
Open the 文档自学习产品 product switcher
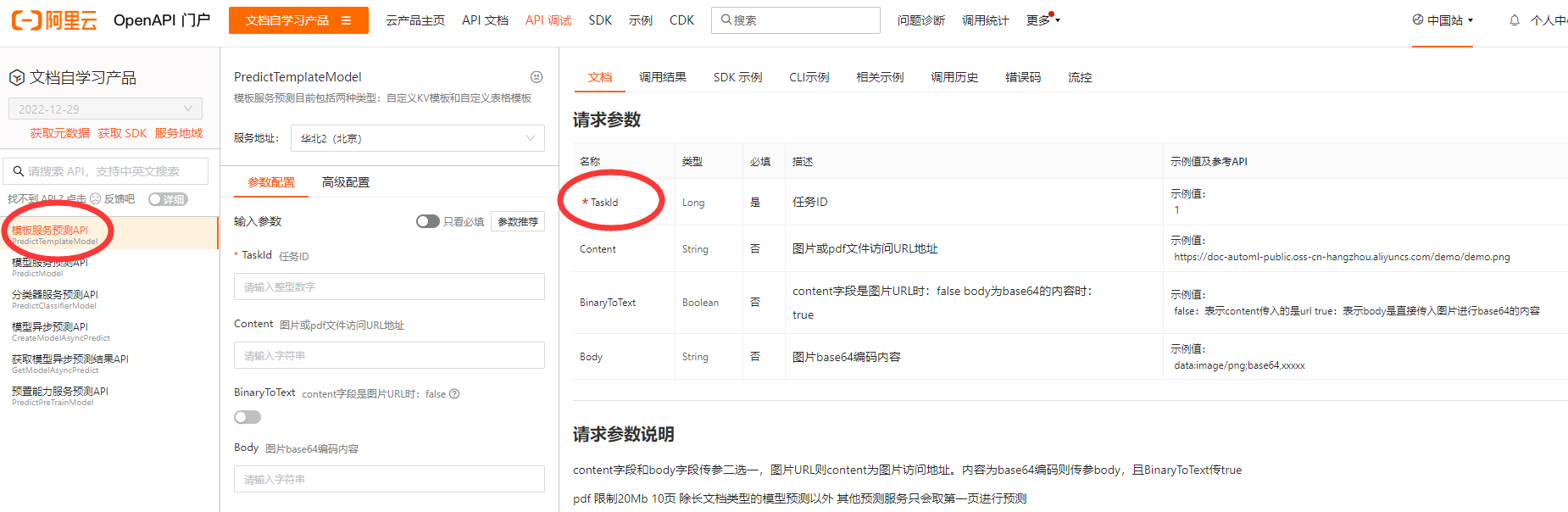click(298, 20)
